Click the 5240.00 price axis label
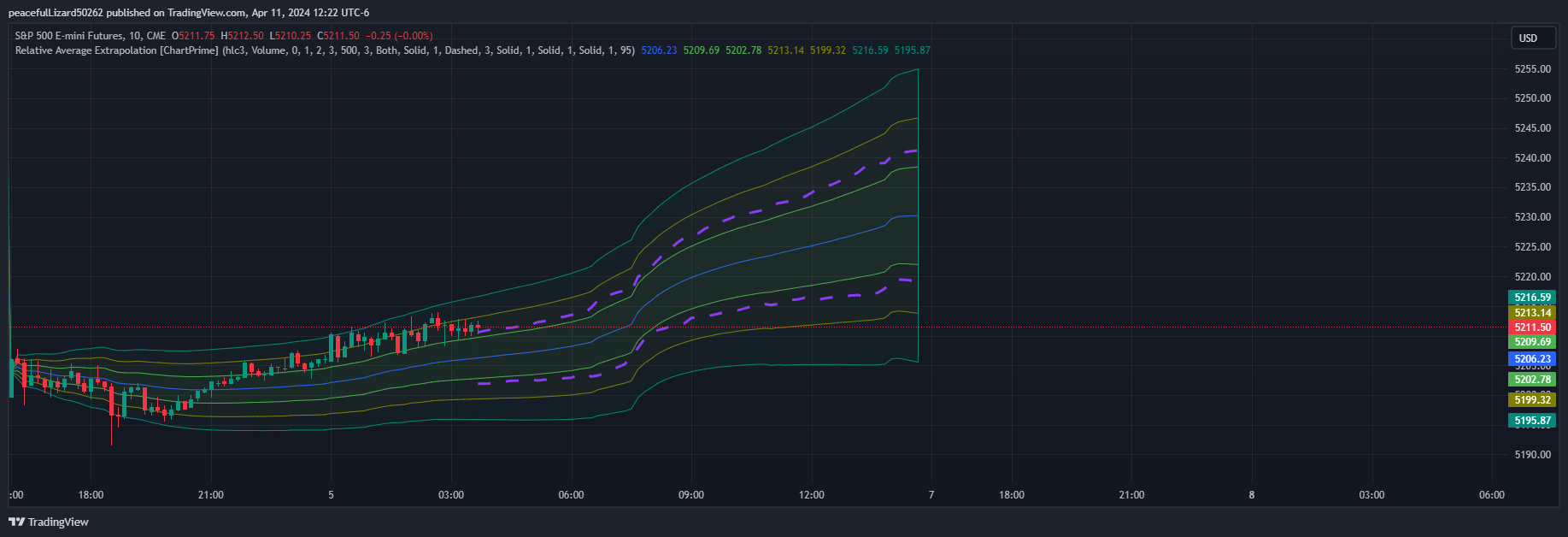 pos(1532,158)
